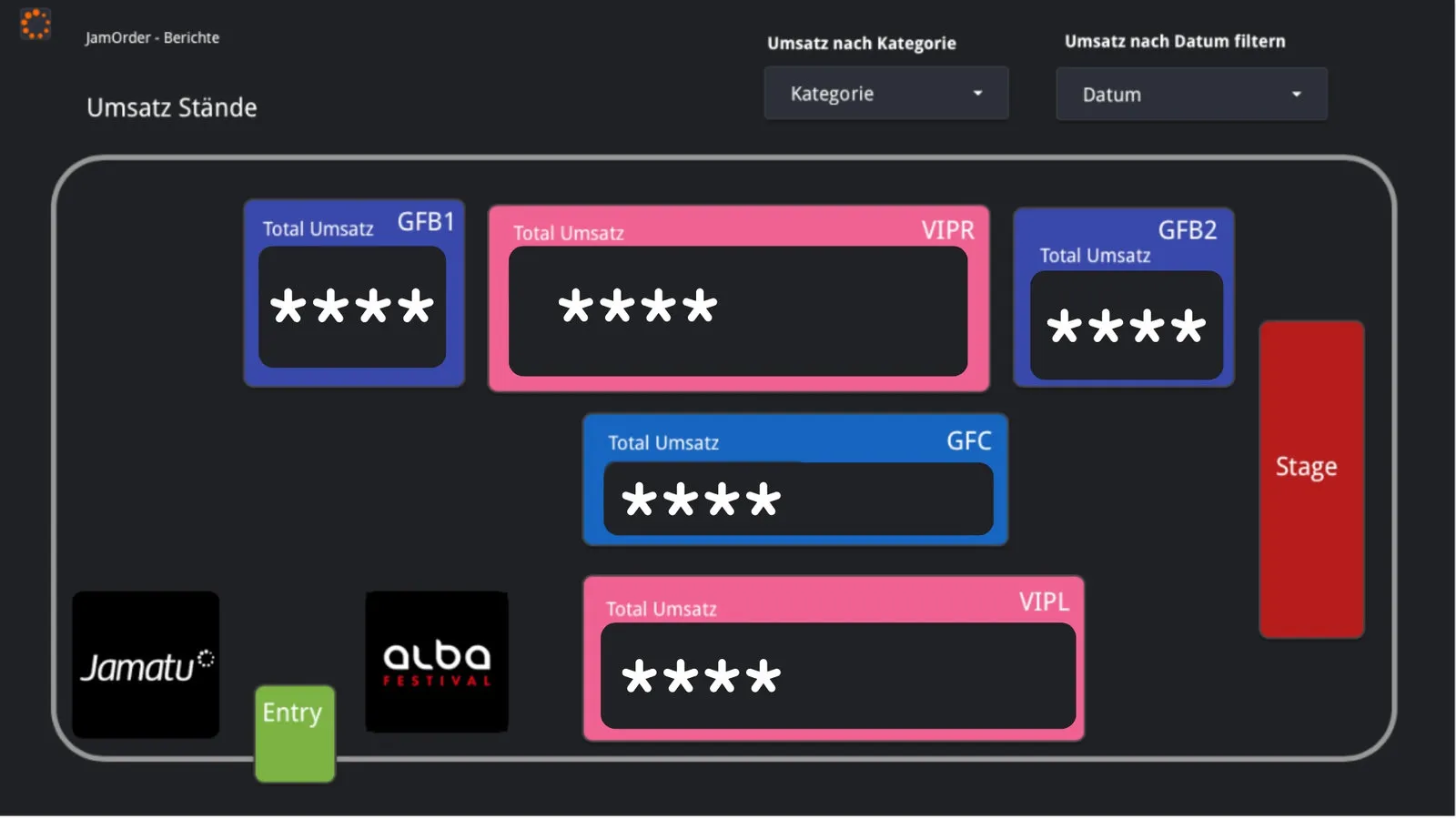Click the 'Umsatz nach Kategorie' label
This screenshot has height=819, width=1456.
coord(862,43)
